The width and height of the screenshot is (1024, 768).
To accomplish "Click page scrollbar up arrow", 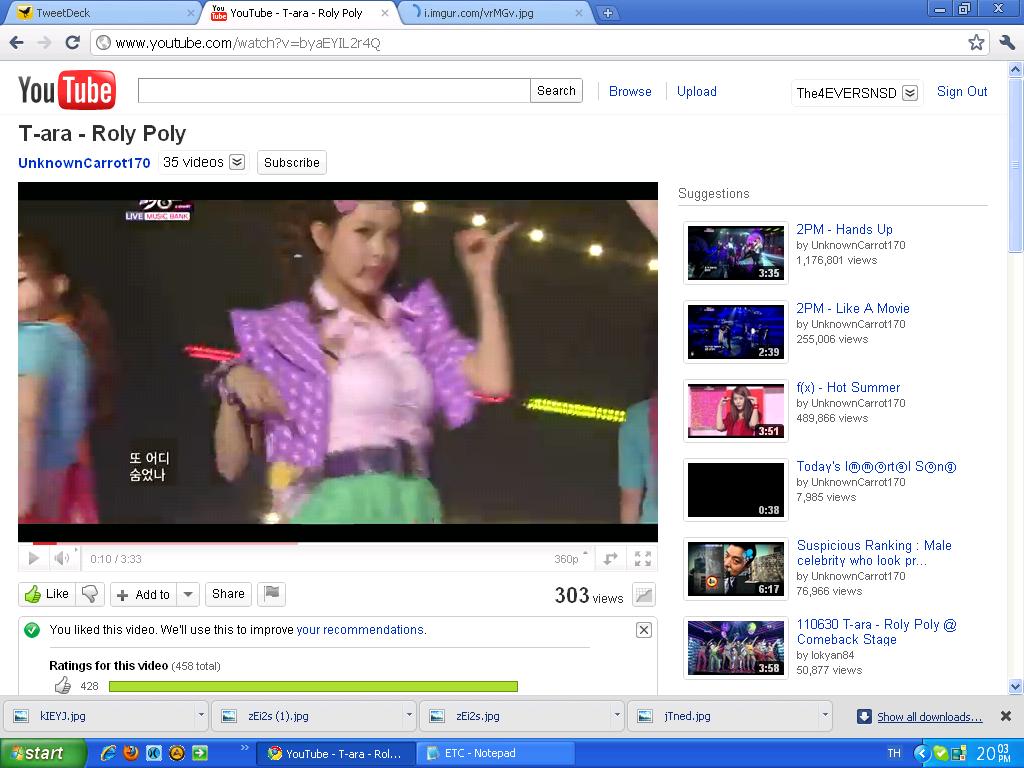I will (1016, 69).
